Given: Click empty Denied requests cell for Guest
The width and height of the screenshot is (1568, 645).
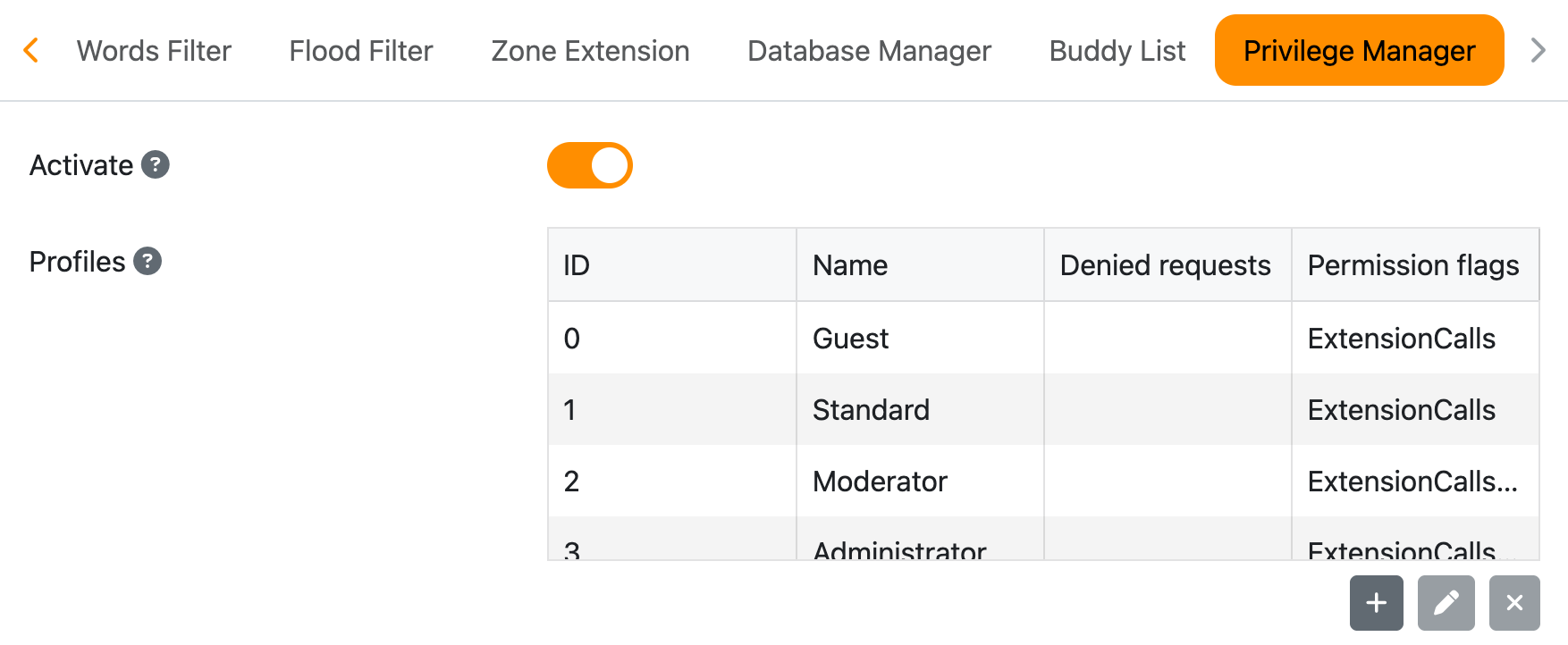Looking at the screenshot, I should pos(1168,339).
